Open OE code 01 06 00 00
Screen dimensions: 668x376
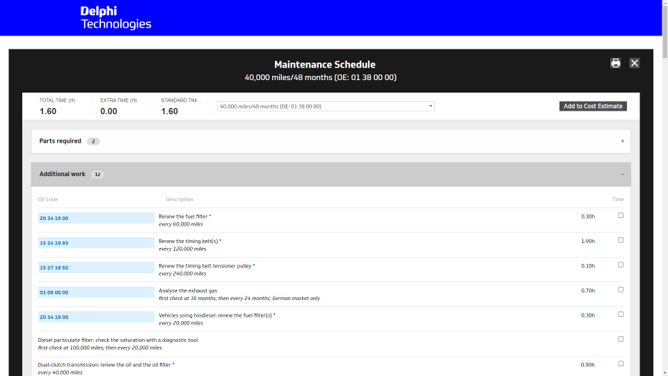96,292
